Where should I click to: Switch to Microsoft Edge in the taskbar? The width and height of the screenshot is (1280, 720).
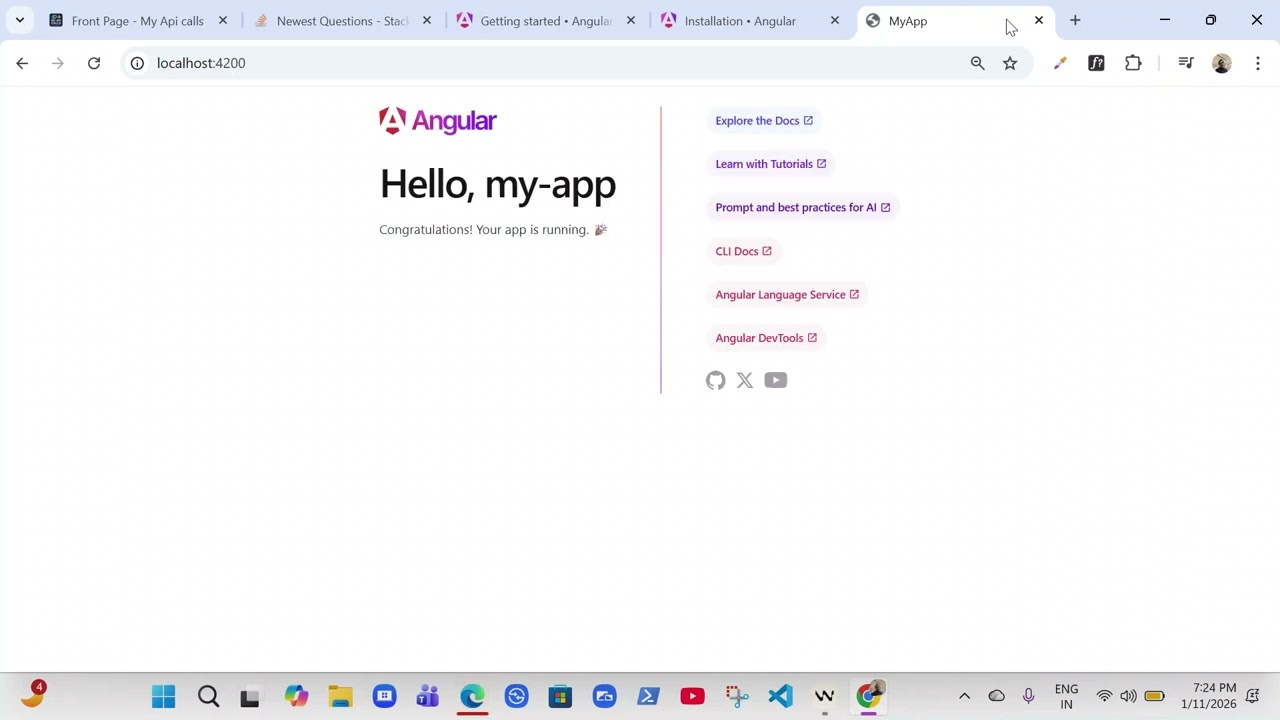click(472, 696)
